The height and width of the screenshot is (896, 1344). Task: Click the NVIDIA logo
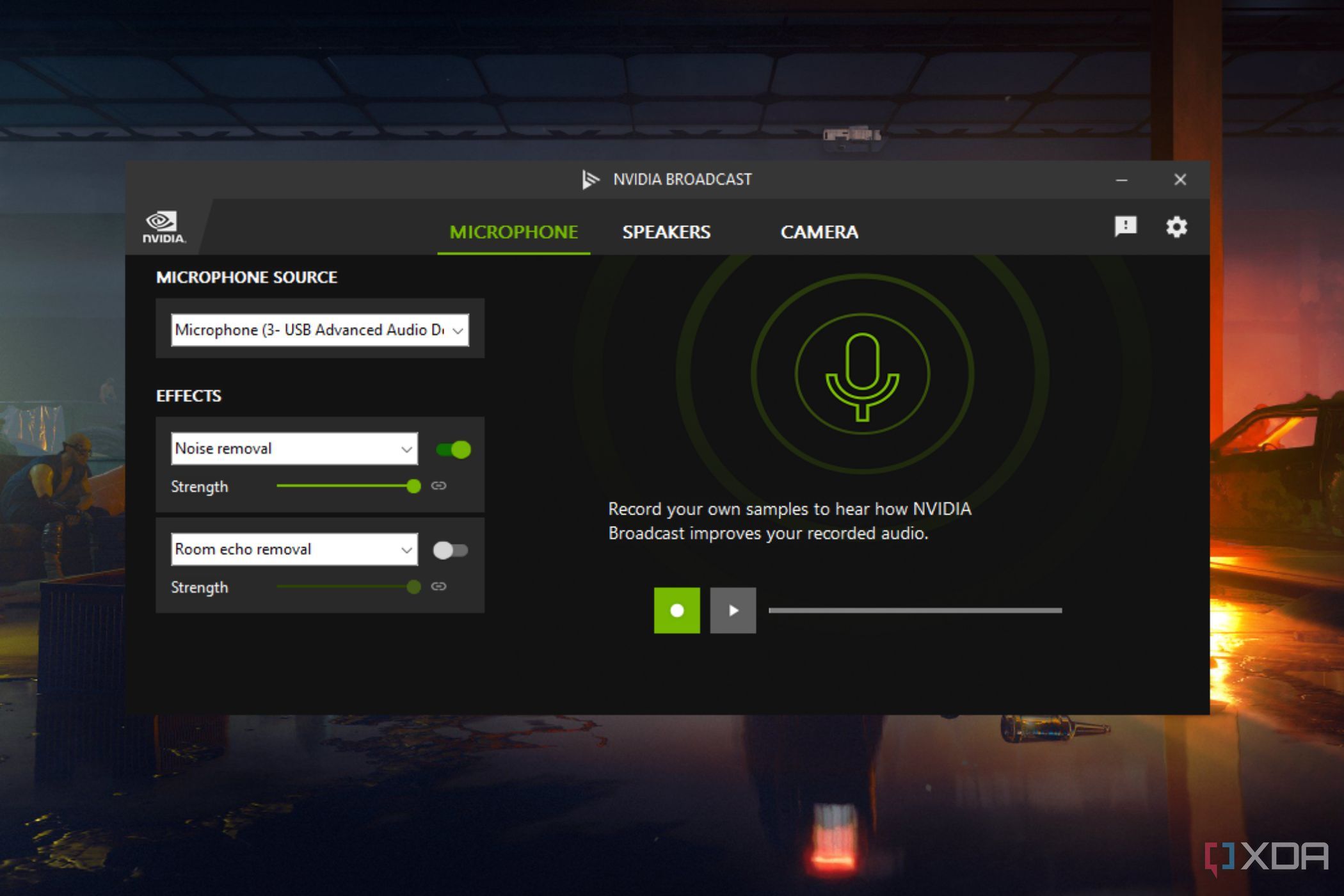(x=164, y=227)
